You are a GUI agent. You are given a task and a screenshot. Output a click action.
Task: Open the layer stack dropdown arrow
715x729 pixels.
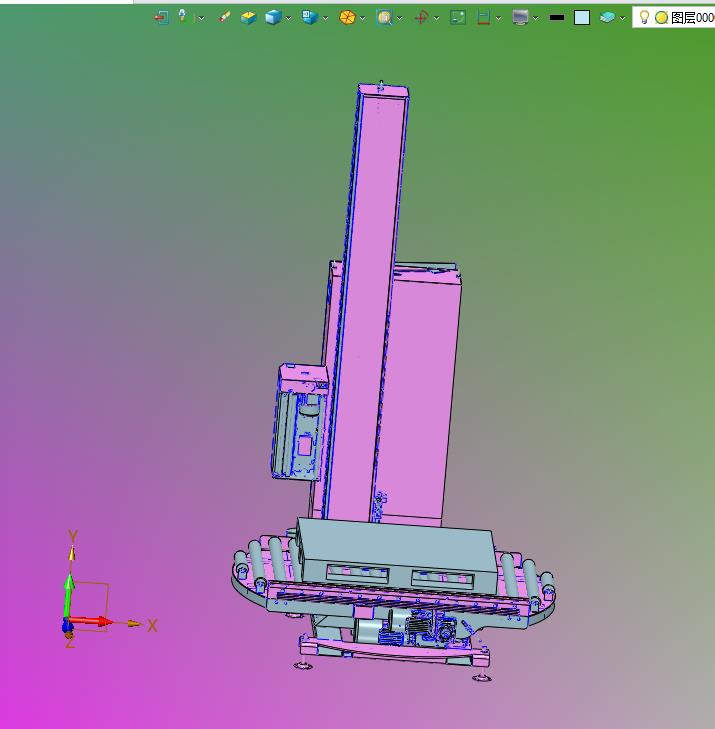[622, 18]
